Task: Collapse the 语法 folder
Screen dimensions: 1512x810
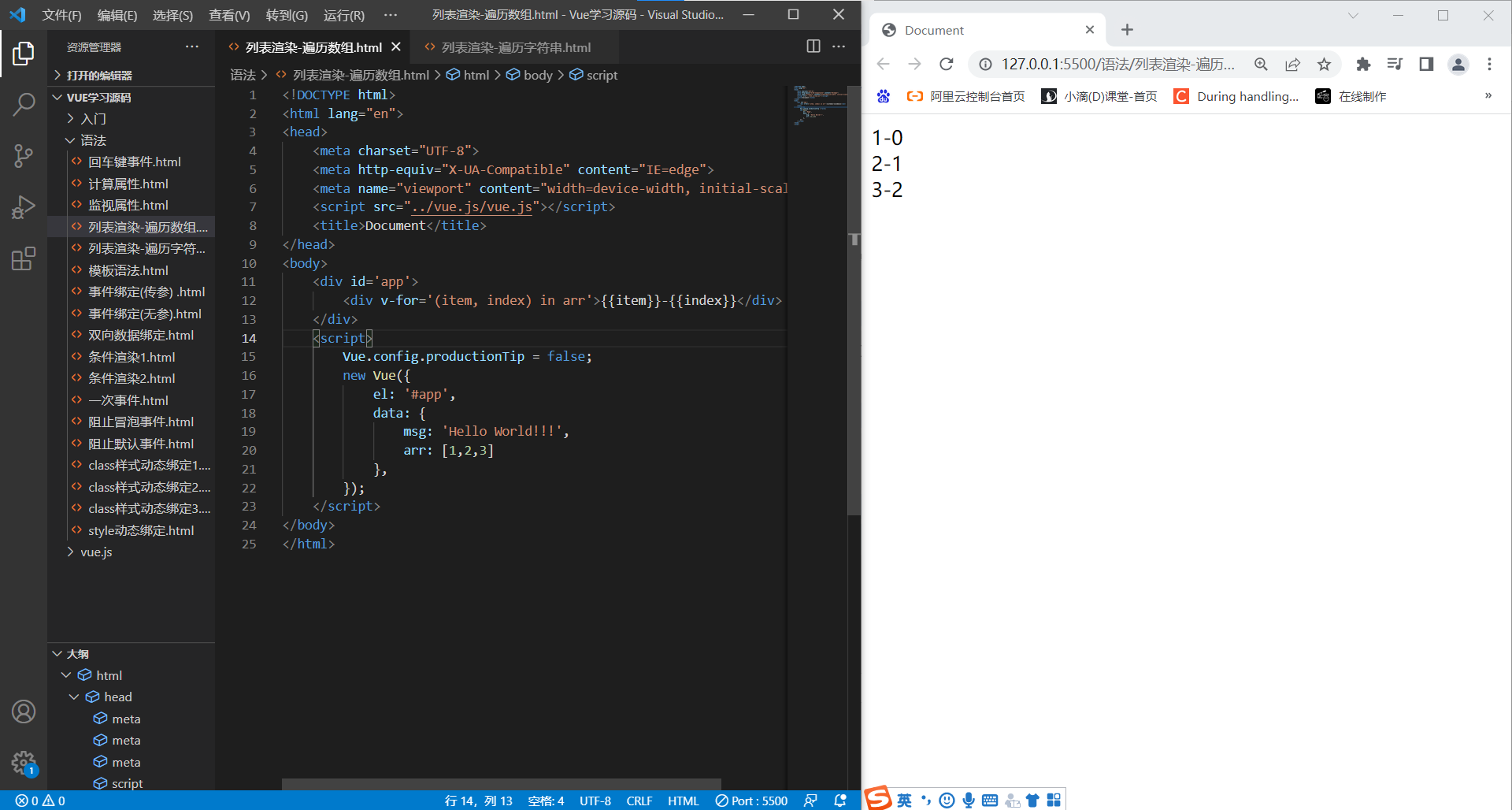Action: pyautogui.click(x=131, y=140)
